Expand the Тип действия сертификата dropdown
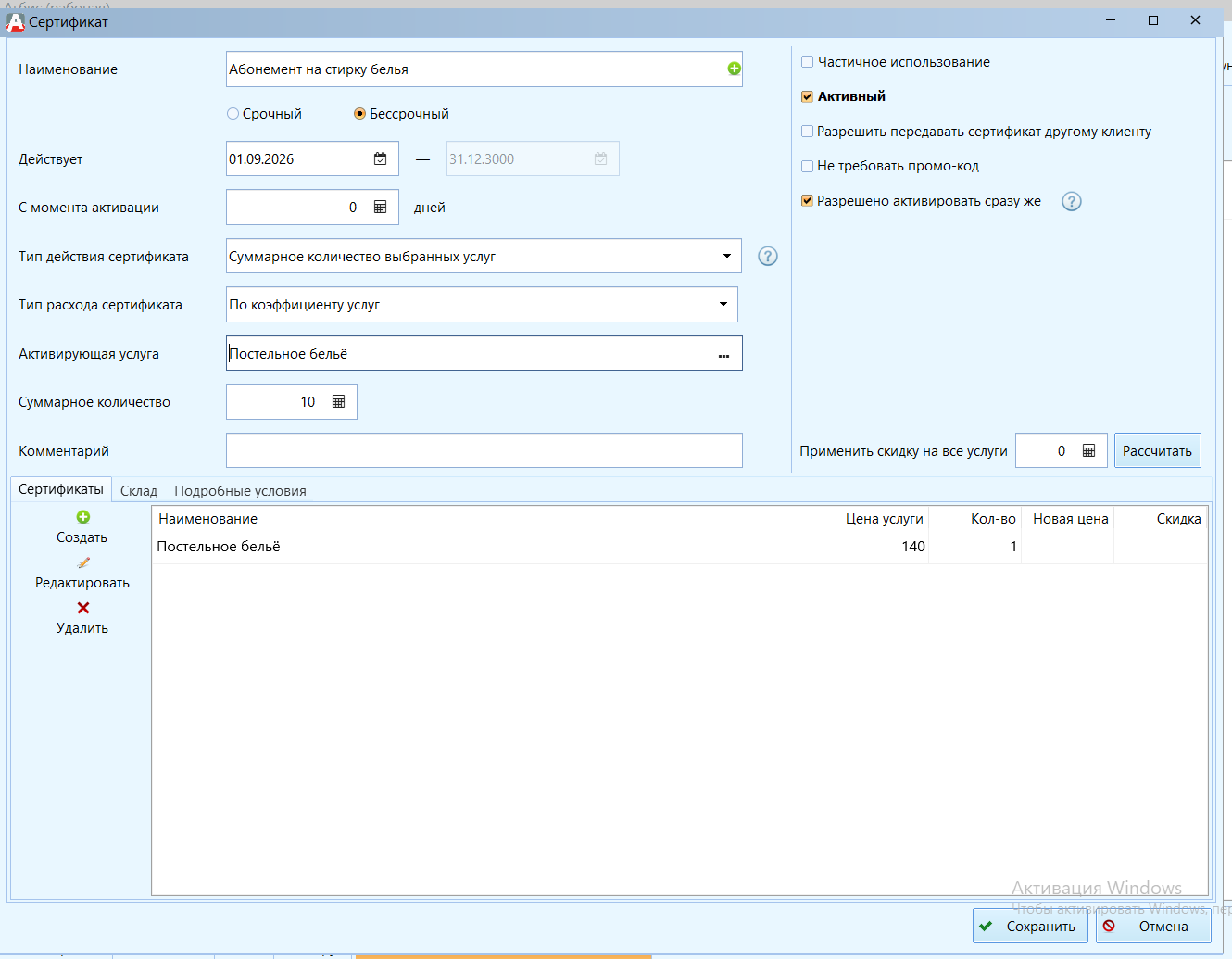This screenshot has height=959, width=1232. [x=727, y=256]
